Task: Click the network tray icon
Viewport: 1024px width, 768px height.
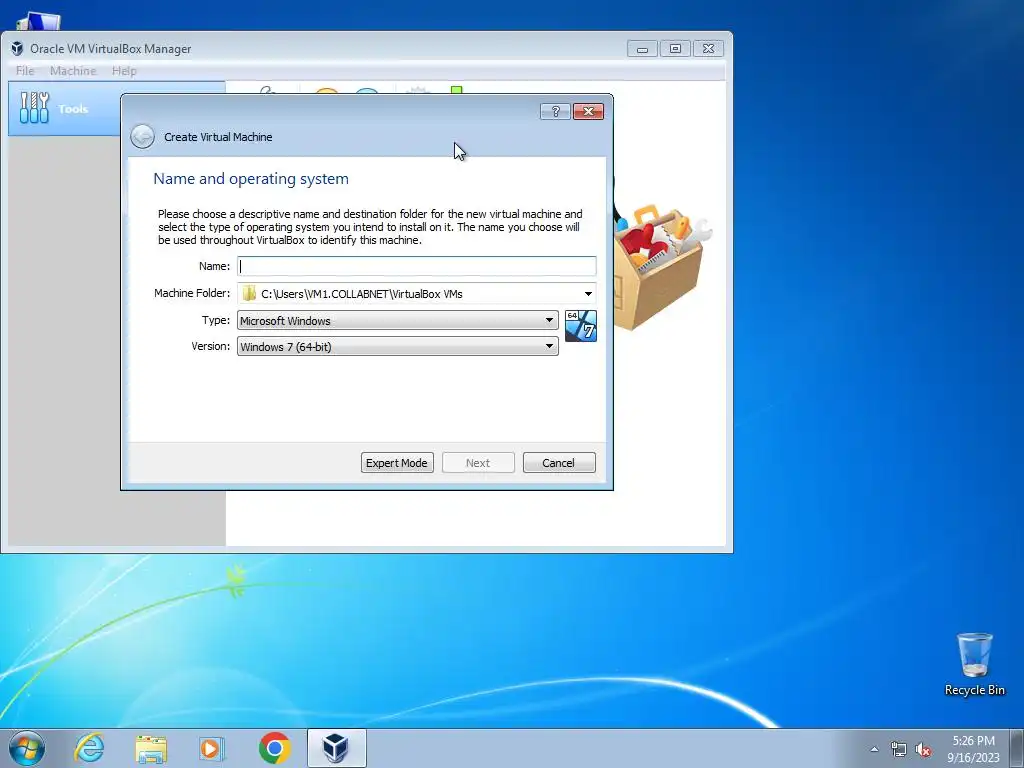Action: [899, 749]
